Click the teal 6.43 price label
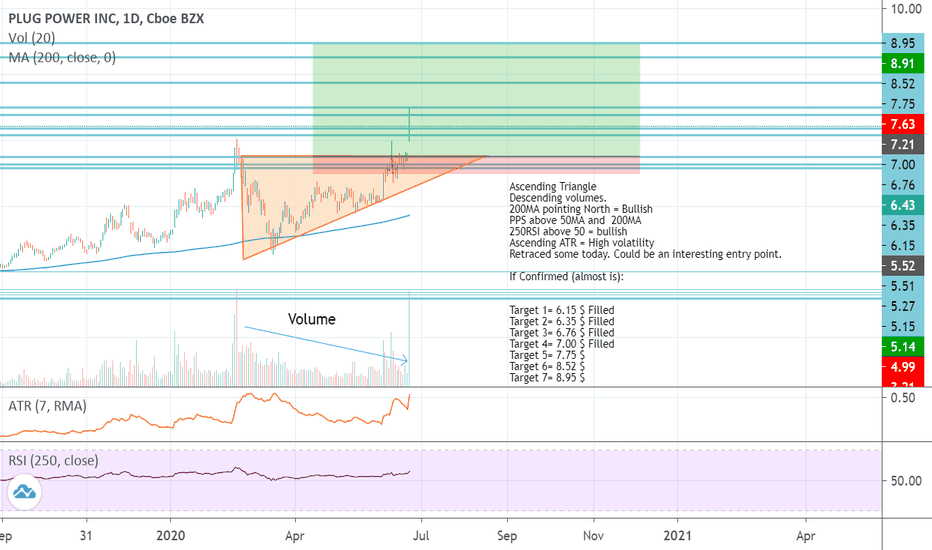The height and width of the screenshot is (550, 932). click(x=902, y=205)
